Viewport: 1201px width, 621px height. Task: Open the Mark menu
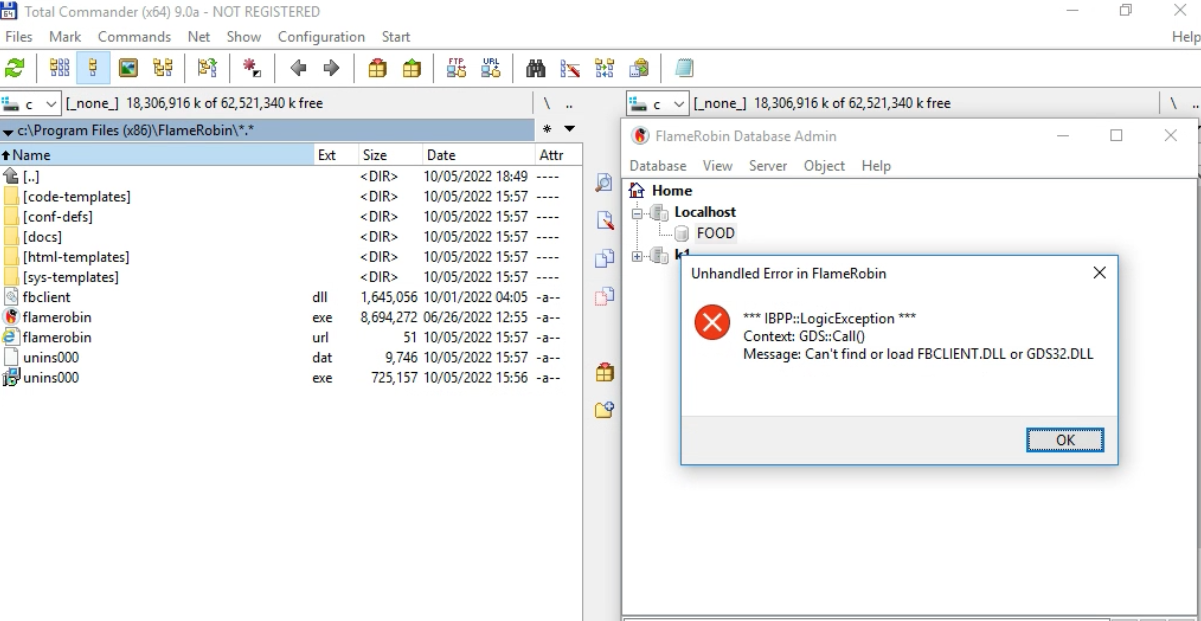[x=65, y=36]
